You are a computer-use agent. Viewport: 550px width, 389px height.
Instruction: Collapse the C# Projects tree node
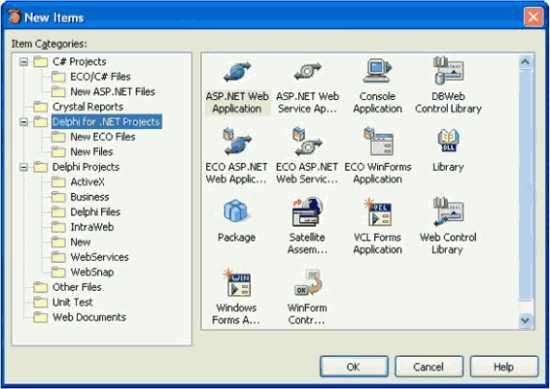(24, 62)
